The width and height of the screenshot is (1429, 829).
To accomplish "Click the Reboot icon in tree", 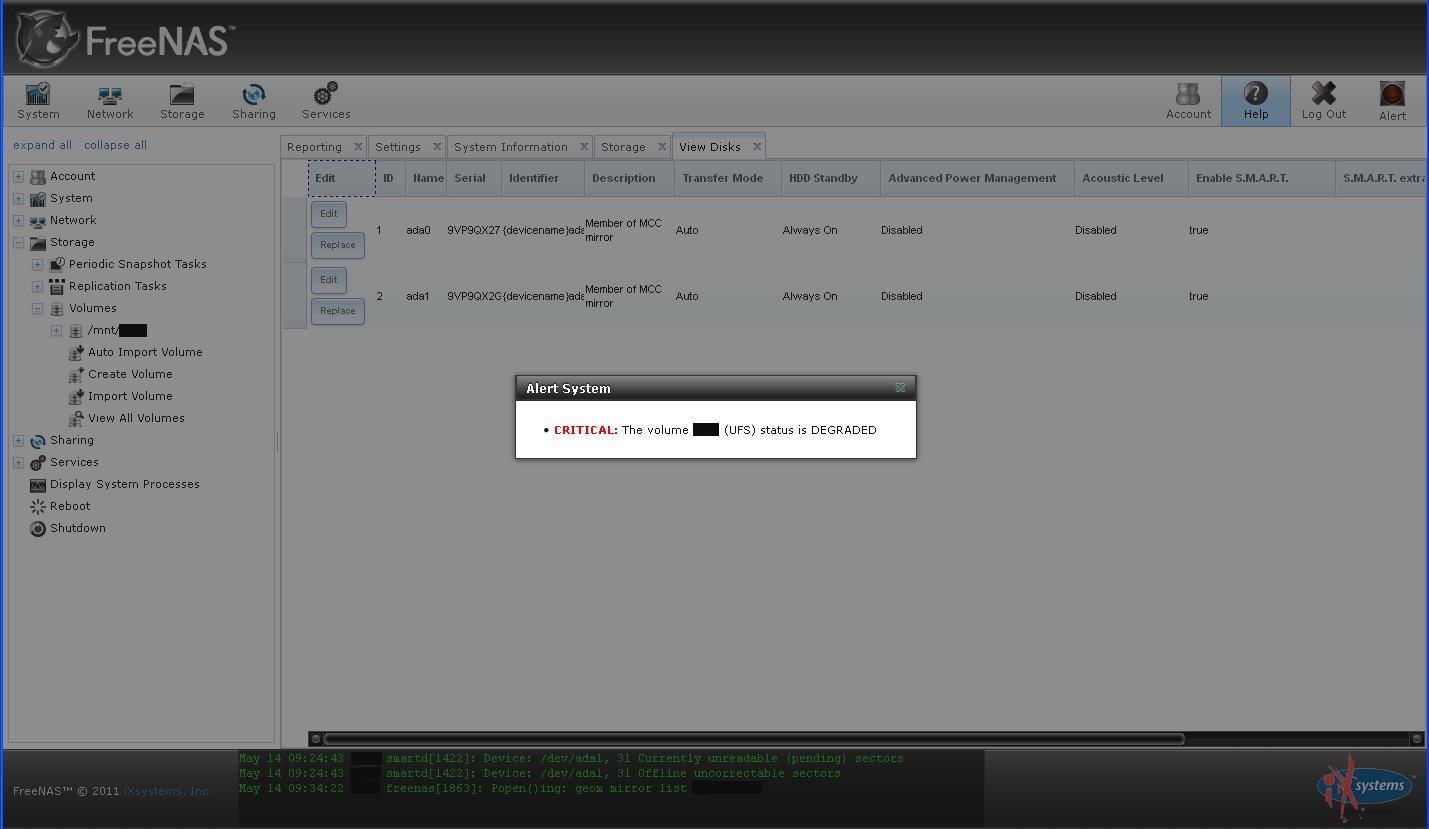I will [x=38, y=507].
